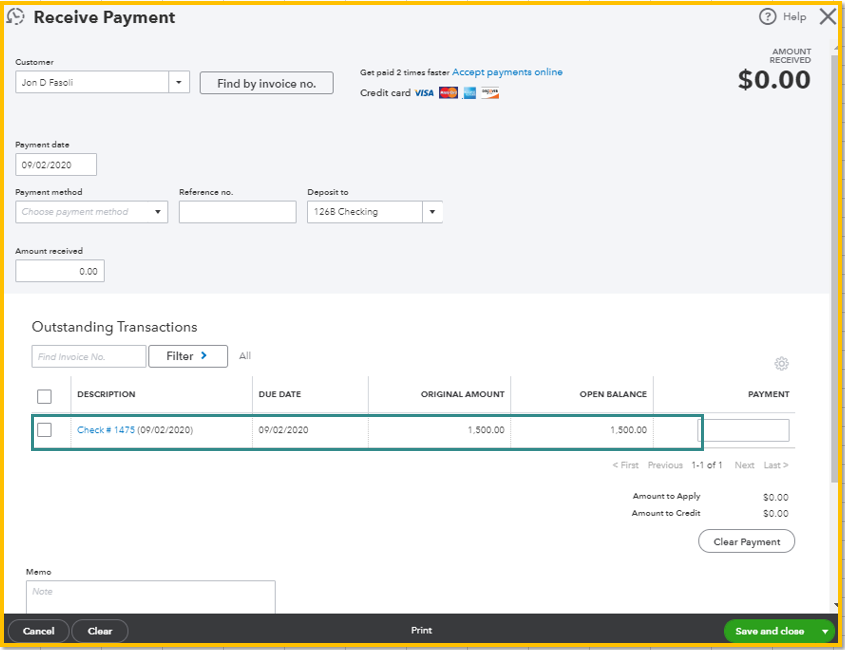The width and height of the screenshot is (845, 650).
Task: Go to First page of transactions
Action: point(625,465)
